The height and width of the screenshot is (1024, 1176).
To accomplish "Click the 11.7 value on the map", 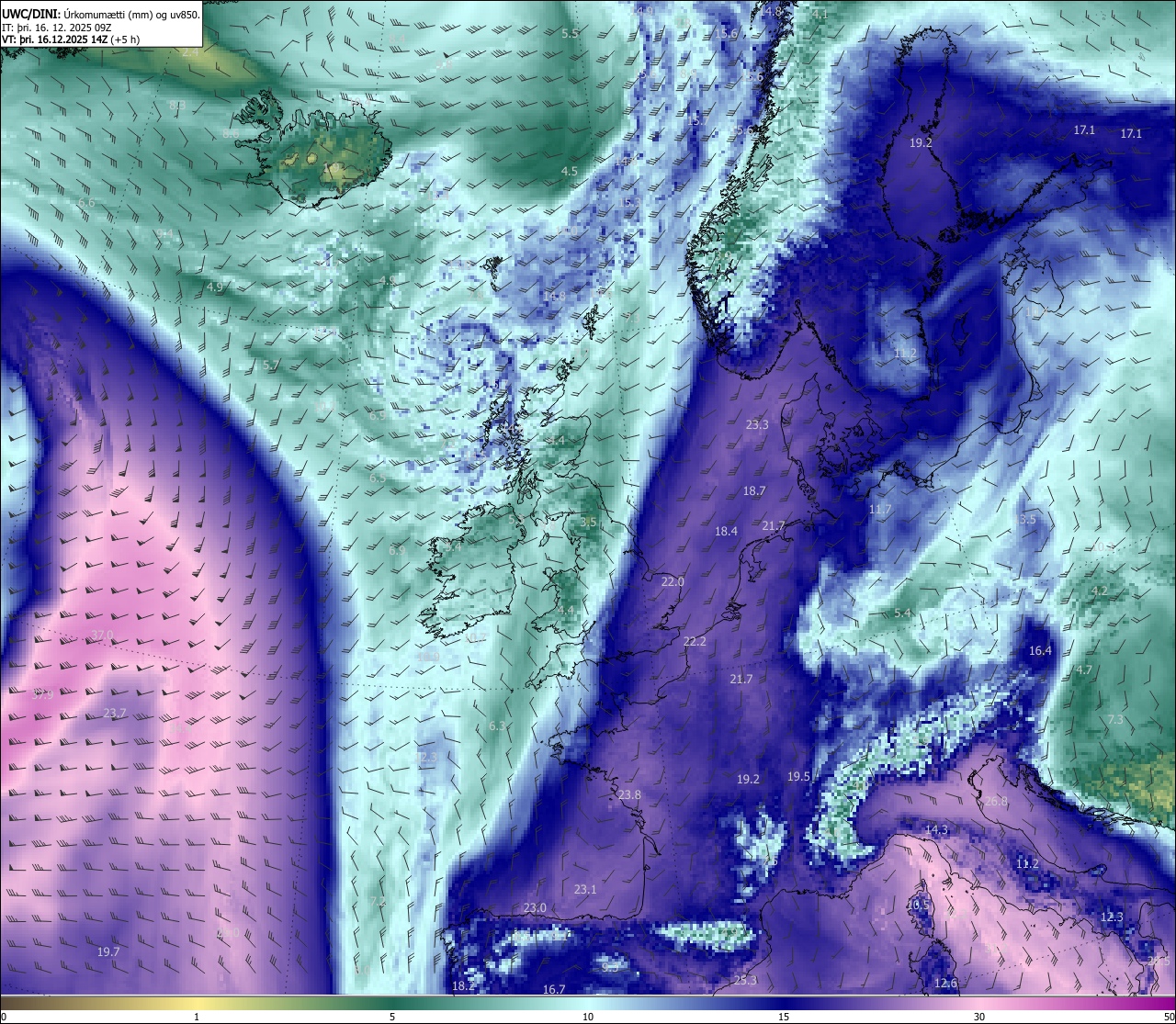I will click(x=880, y=509).
